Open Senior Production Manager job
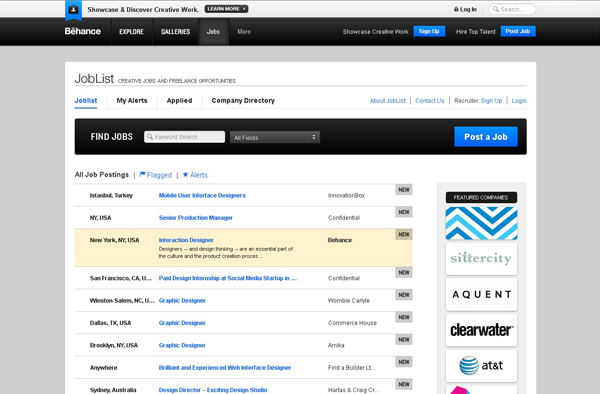 click(196, 218)
